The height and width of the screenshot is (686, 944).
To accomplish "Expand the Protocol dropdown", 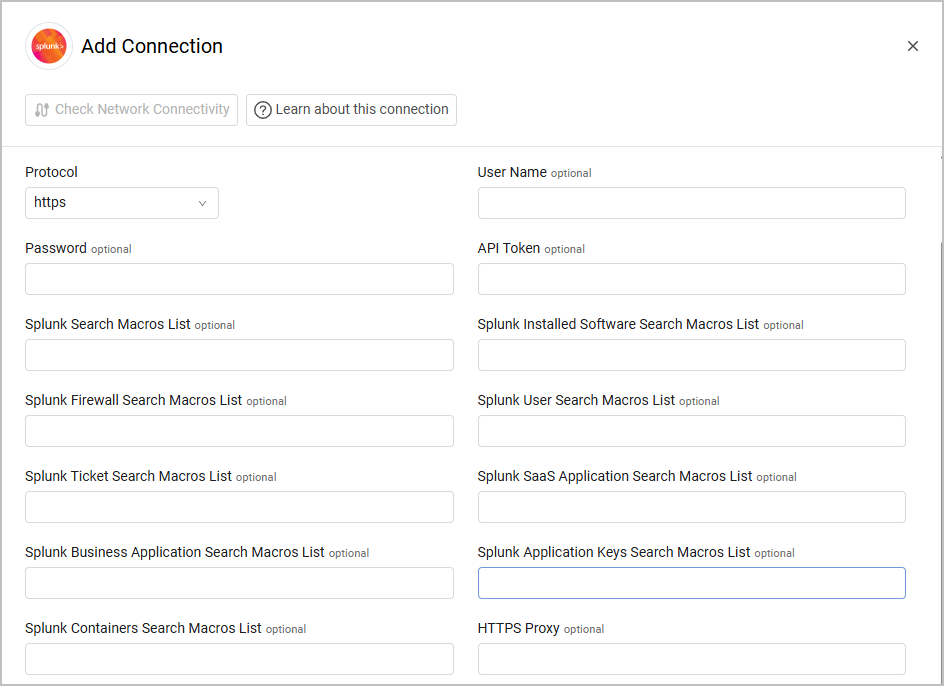I will pos(122,203).
